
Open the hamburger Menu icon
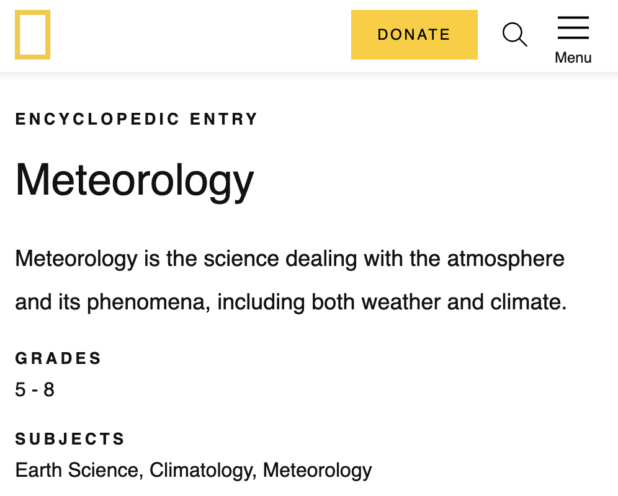pyautogui.click(x=573, y=28)
